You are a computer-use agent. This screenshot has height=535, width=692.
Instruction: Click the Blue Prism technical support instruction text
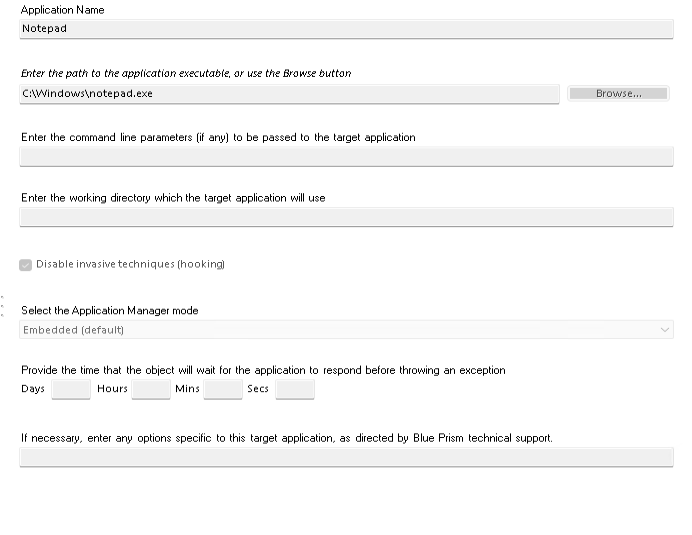[x=286, y=438]
